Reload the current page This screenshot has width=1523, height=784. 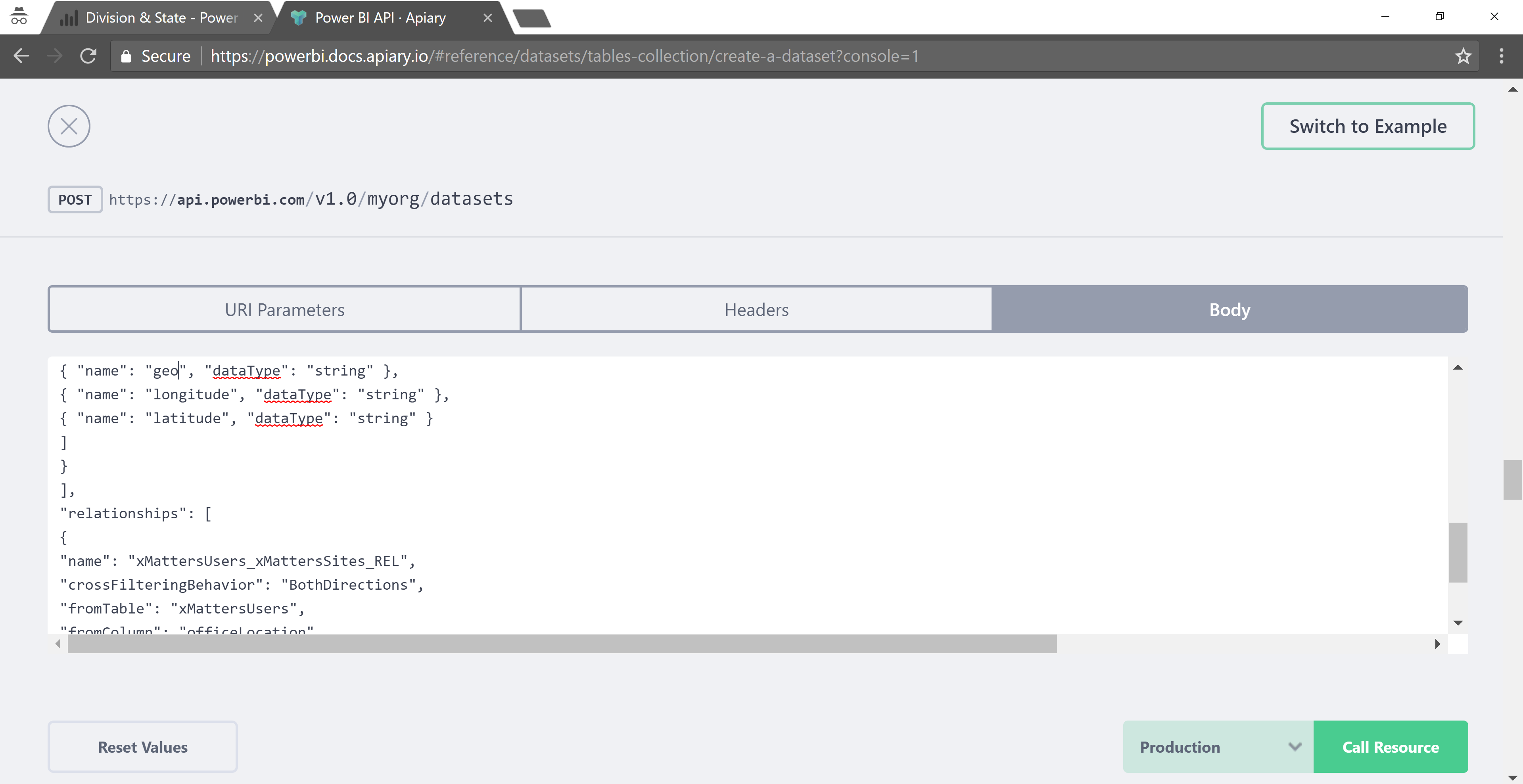point(88,56)
